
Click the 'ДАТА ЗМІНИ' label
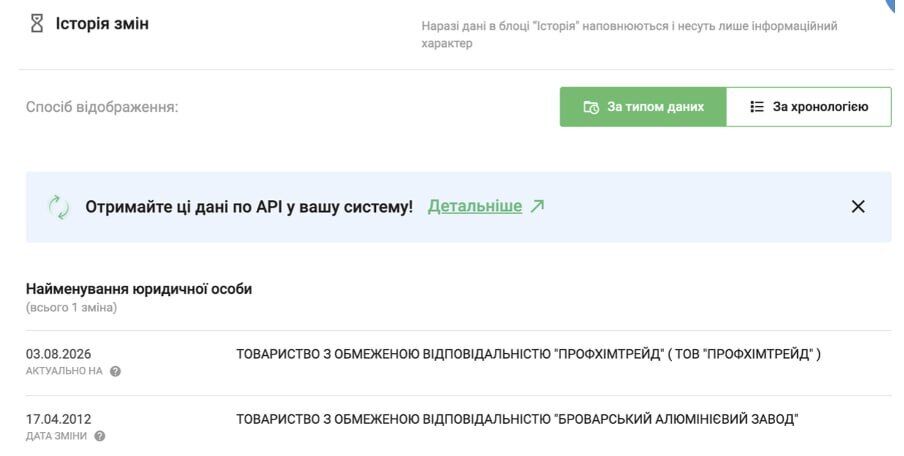[x=56, y=436]
